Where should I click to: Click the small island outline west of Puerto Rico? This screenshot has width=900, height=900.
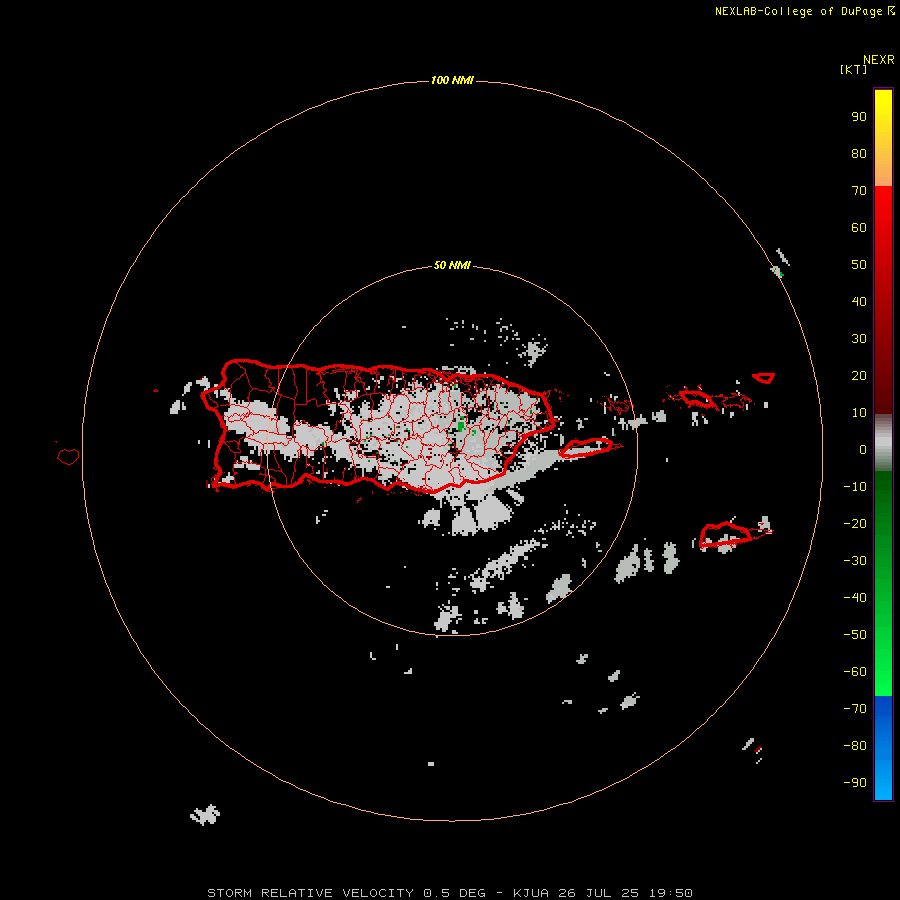click(x=68, y=457)
